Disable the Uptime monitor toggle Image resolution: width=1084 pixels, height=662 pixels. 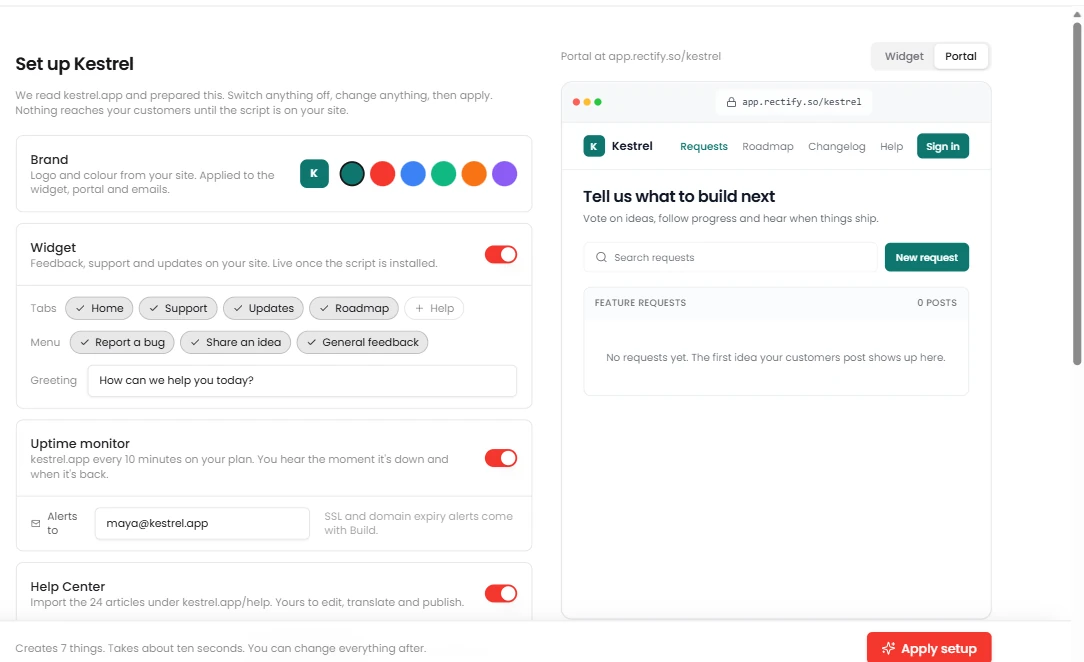point(501,458)
